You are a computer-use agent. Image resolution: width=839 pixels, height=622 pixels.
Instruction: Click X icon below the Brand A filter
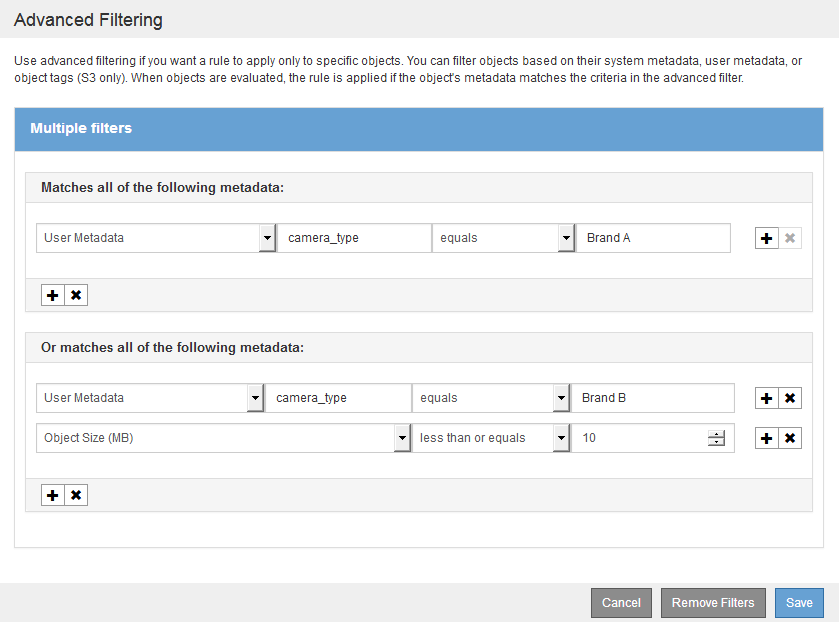[76, 295]
